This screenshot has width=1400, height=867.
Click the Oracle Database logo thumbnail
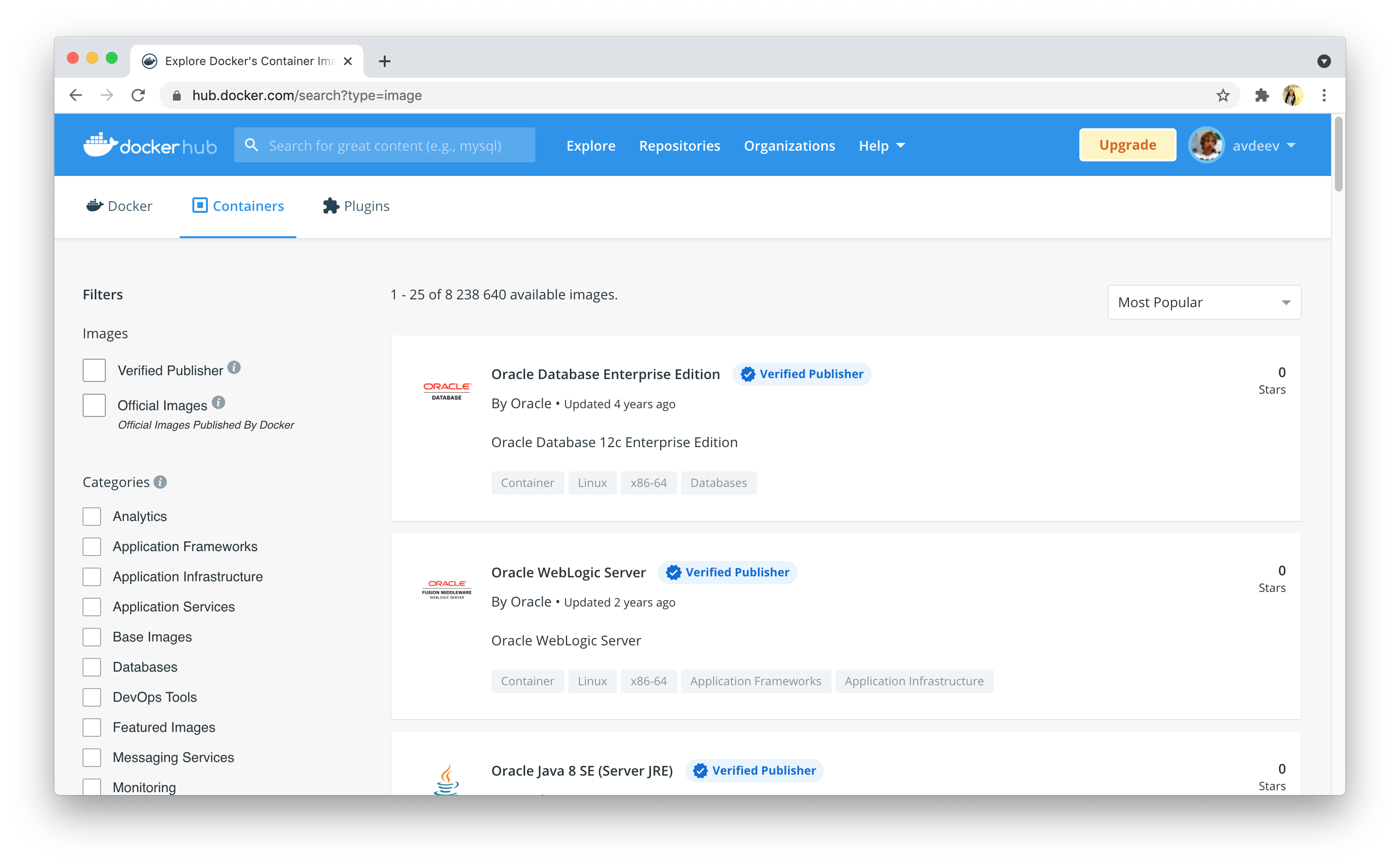click(x=446, y=391)
